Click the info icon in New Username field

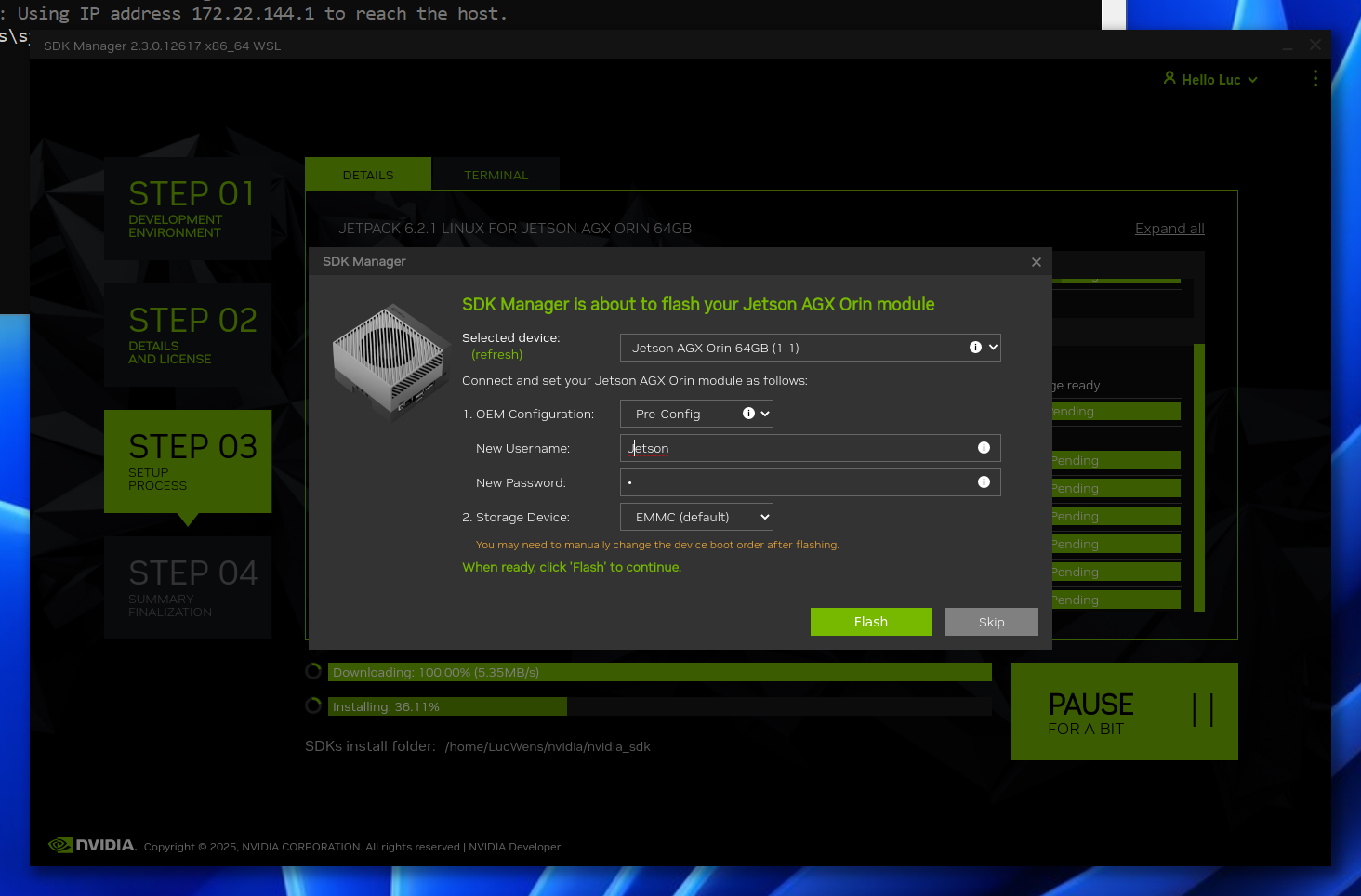tap(984, 448)
